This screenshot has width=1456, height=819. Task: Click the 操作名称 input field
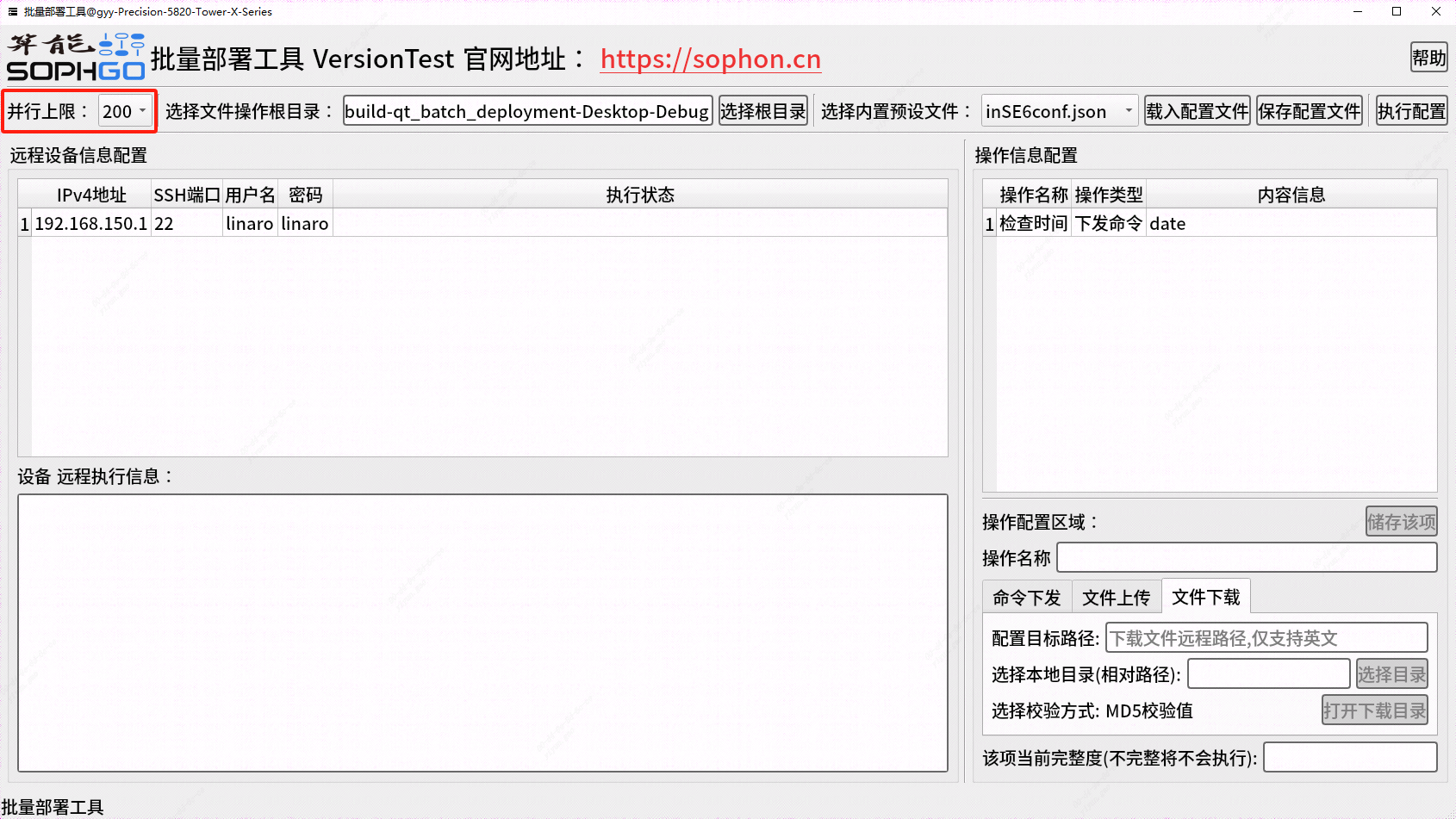(1246, 557)
